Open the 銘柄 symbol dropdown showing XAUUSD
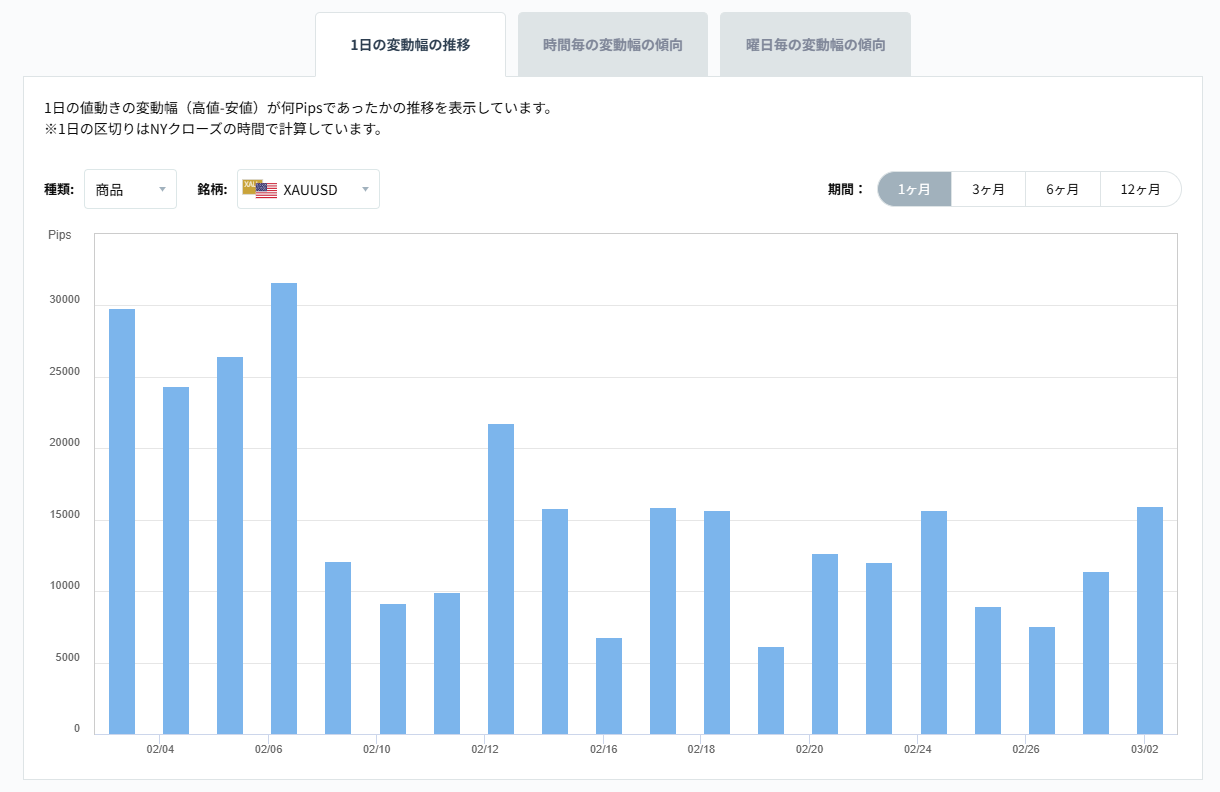This screenshot has width=1220, height=792. pyautogui.click(x=308, y=189)
